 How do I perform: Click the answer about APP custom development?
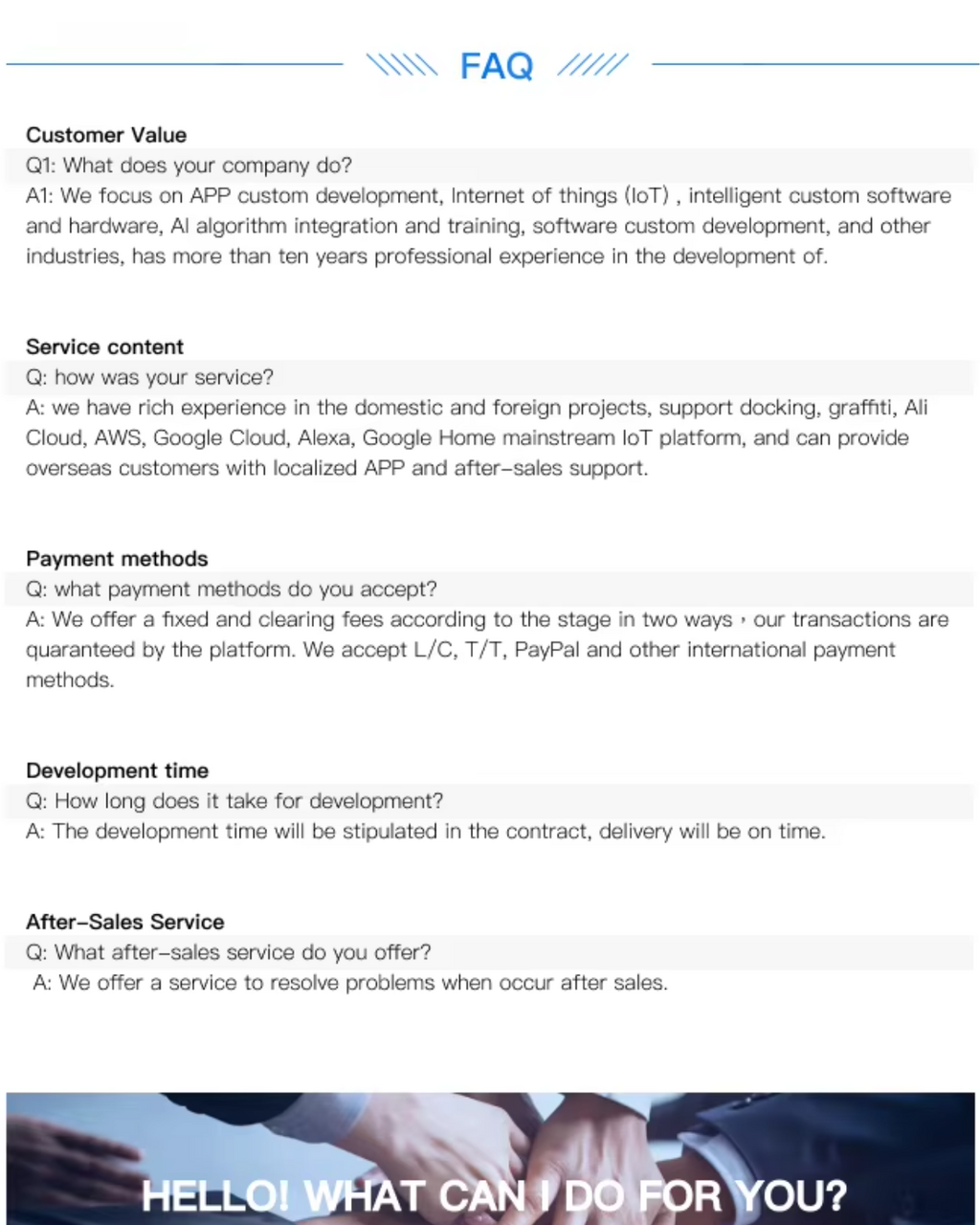488,226
